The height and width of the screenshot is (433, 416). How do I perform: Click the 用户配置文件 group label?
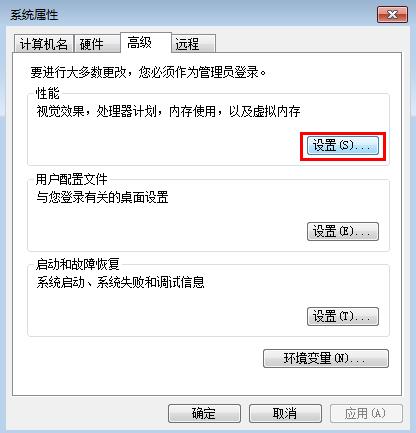(71, 179)
